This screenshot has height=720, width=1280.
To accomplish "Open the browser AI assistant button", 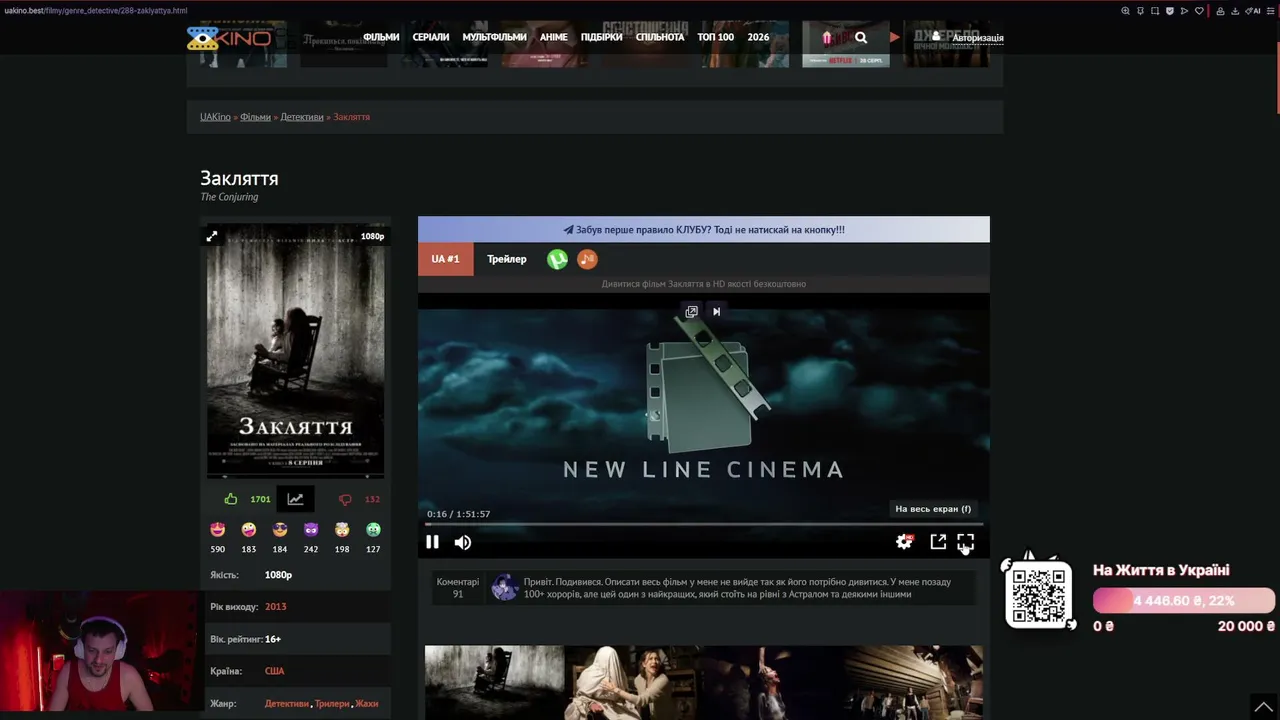I will click(1254, 11).
